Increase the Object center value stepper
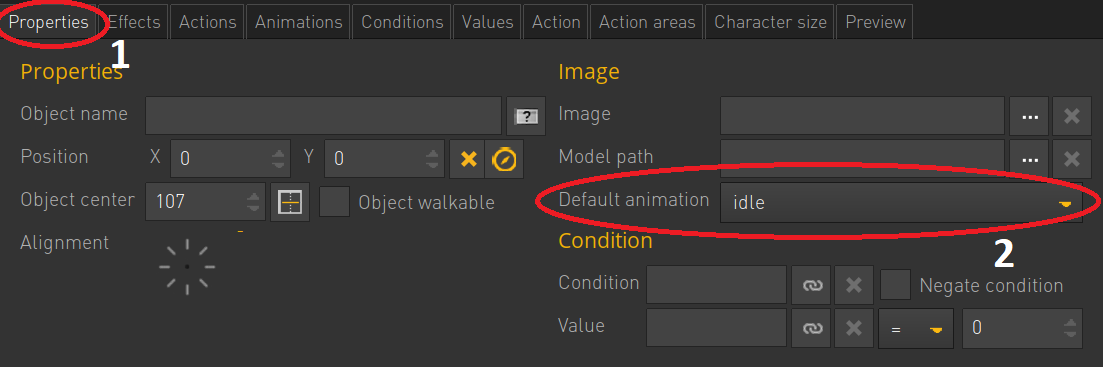The image size is (1103, 367). [x=254, y=195]
